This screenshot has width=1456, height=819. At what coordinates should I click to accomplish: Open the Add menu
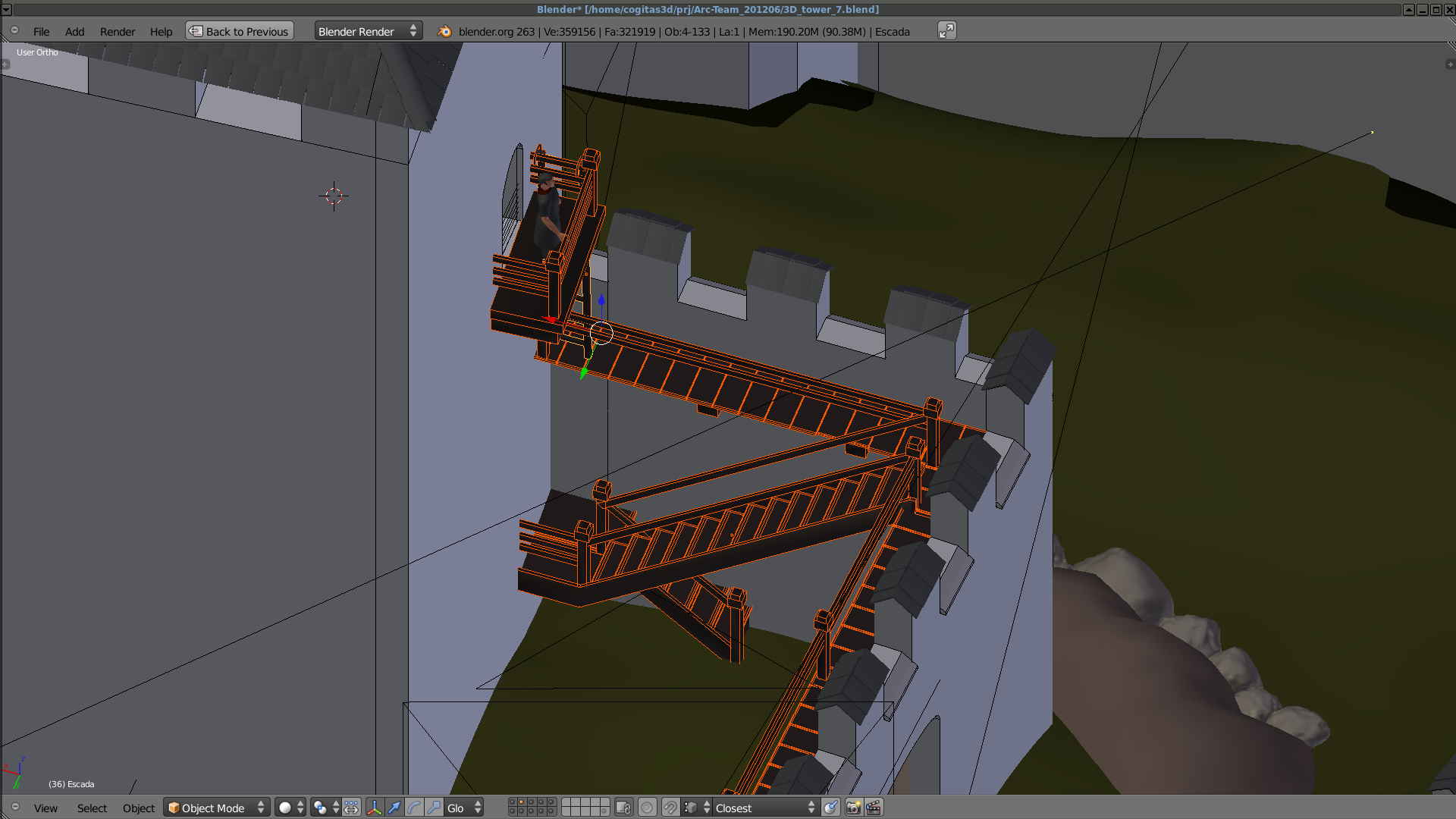pyautogui.click(x=74, y=31)
